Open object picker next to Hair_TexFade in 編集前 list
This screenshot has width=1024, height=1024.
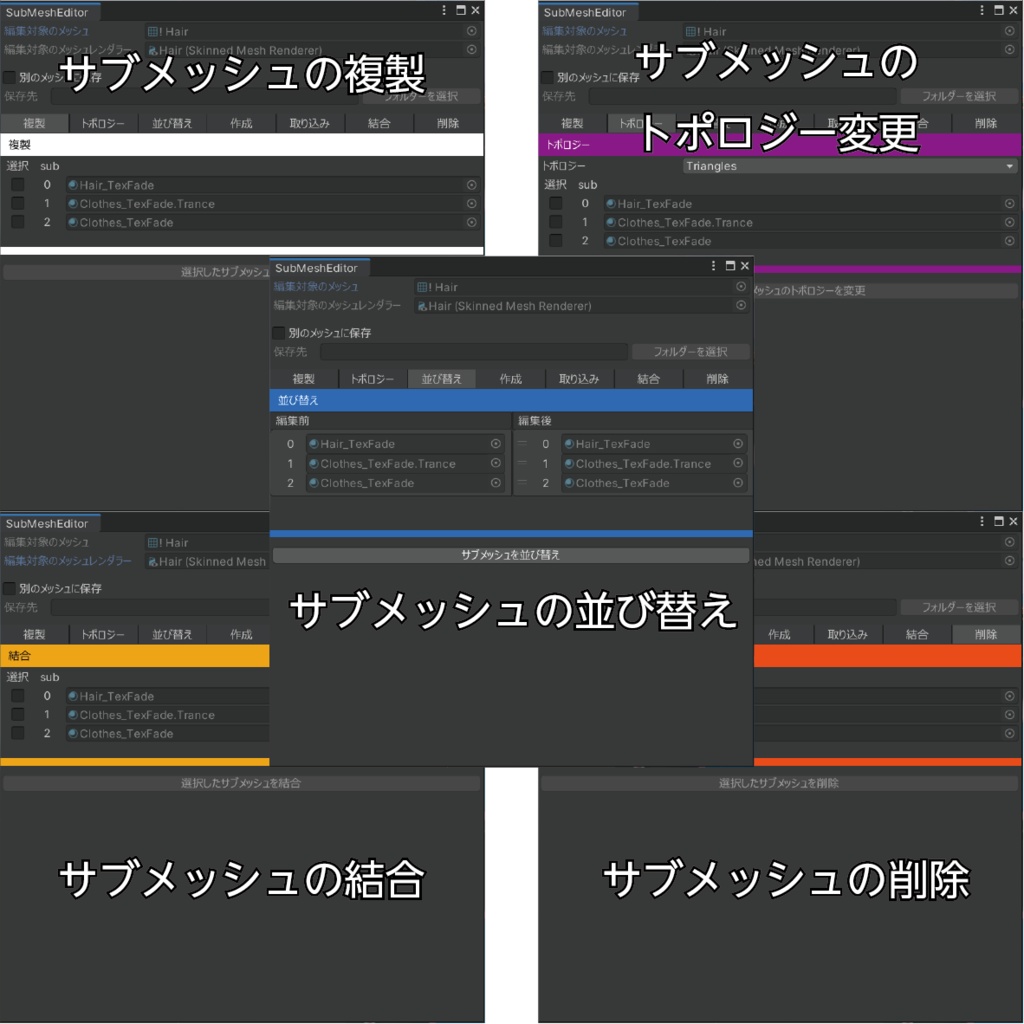point(495,443)
